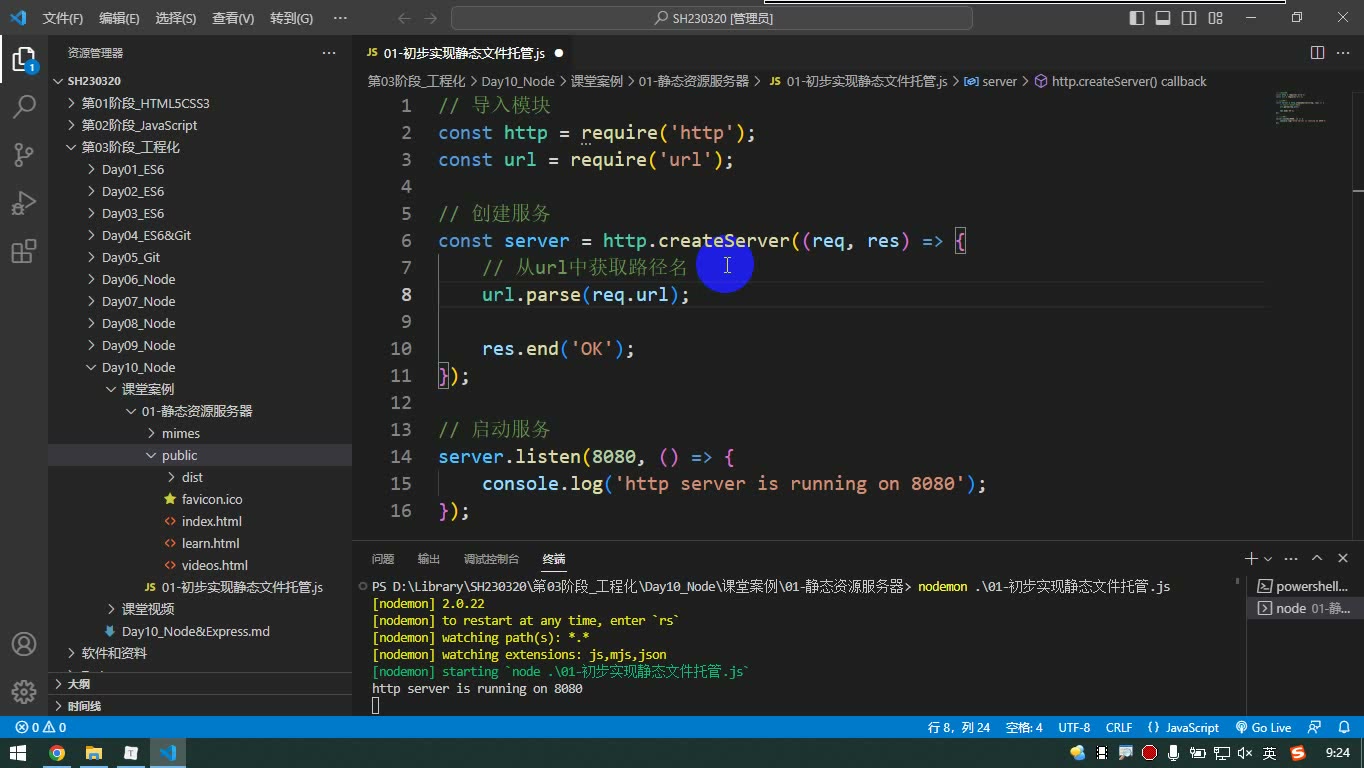This screenshot has height=768, width=1364.
Task: Toggle the primary side bar visibility
Action: [x=1137, y=18]
